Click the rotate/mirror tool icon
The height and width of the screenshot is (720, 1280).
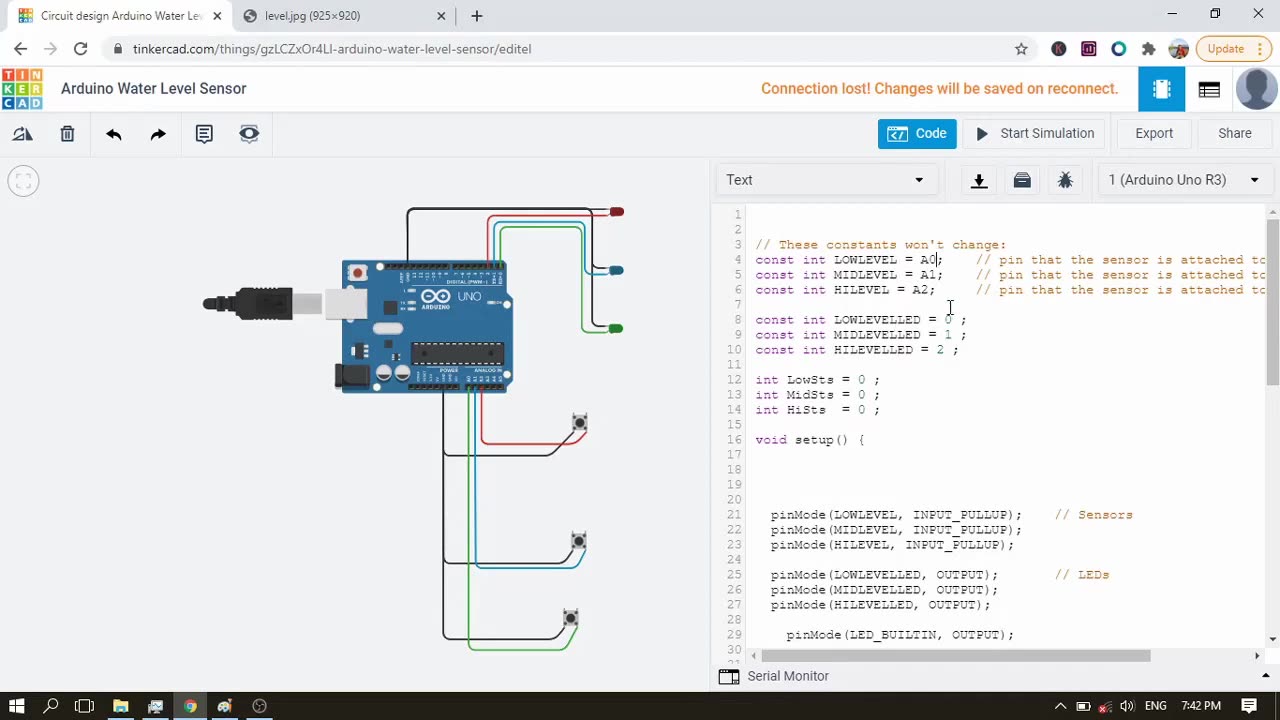tap(22, 134)
